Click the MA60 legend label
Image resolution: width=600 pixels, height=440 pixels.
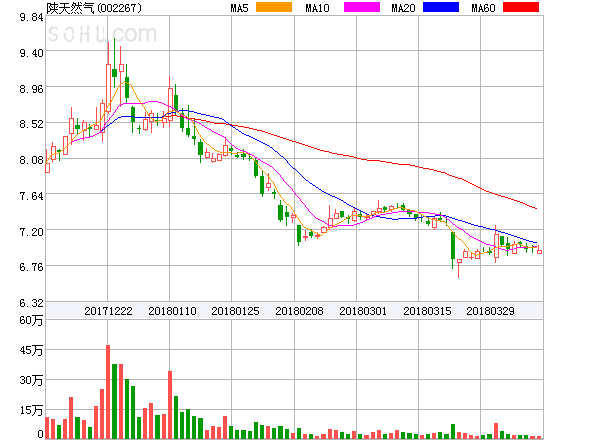point(483,8)
